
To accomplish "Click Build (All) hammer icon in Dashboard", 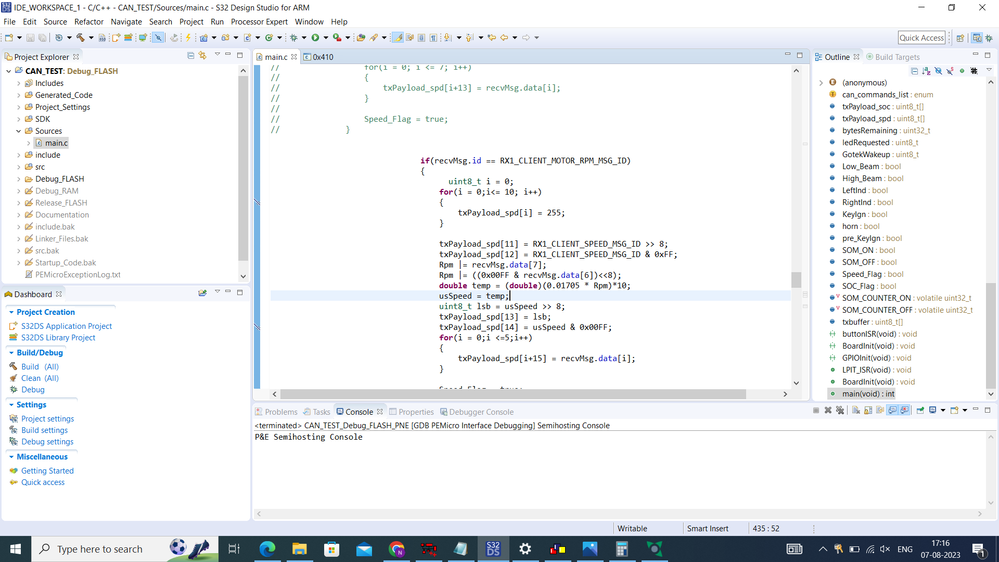I will coord(13,366).
